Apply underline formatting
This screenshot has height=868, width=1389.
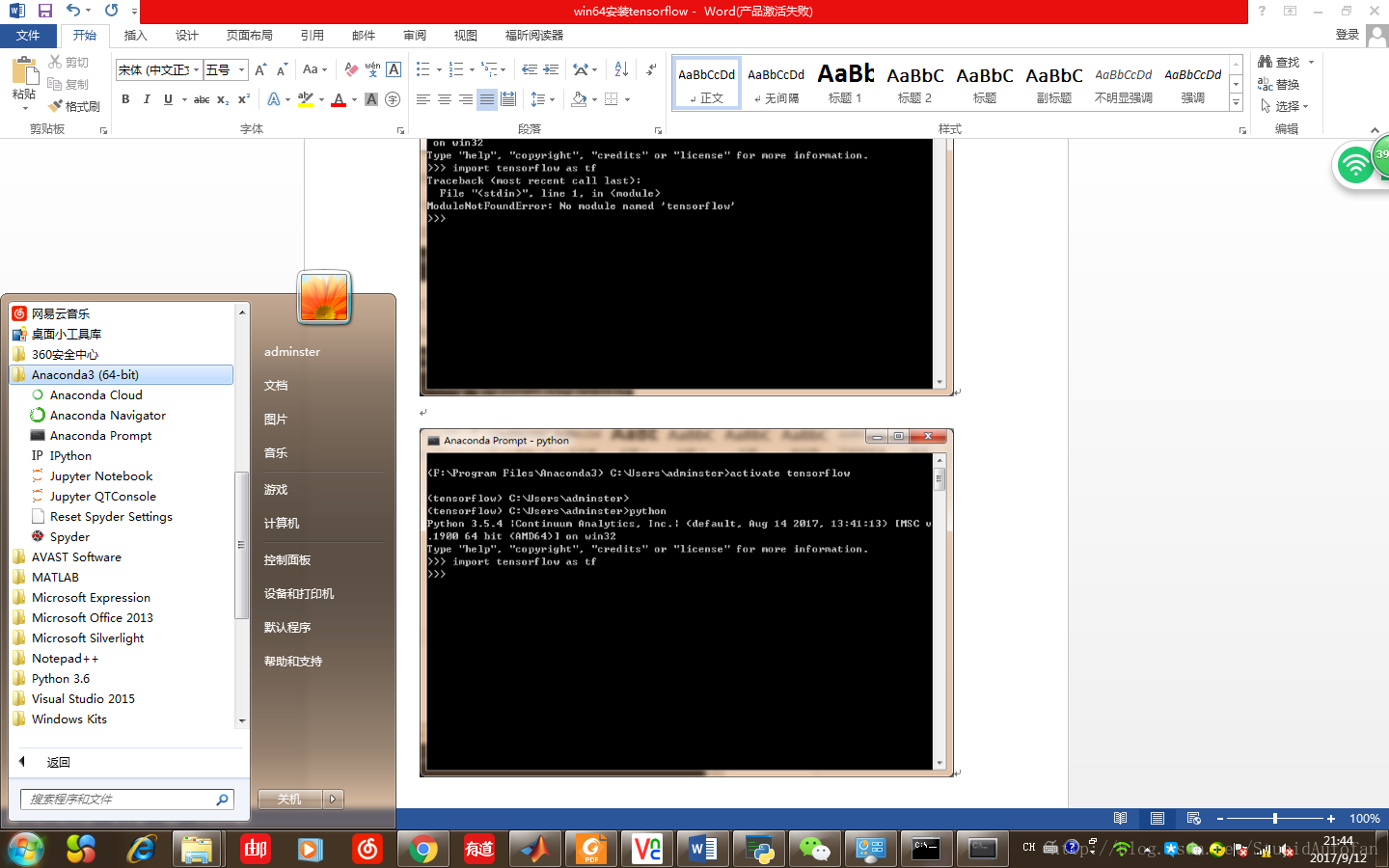pyautogui.click(x=168, y=99)
